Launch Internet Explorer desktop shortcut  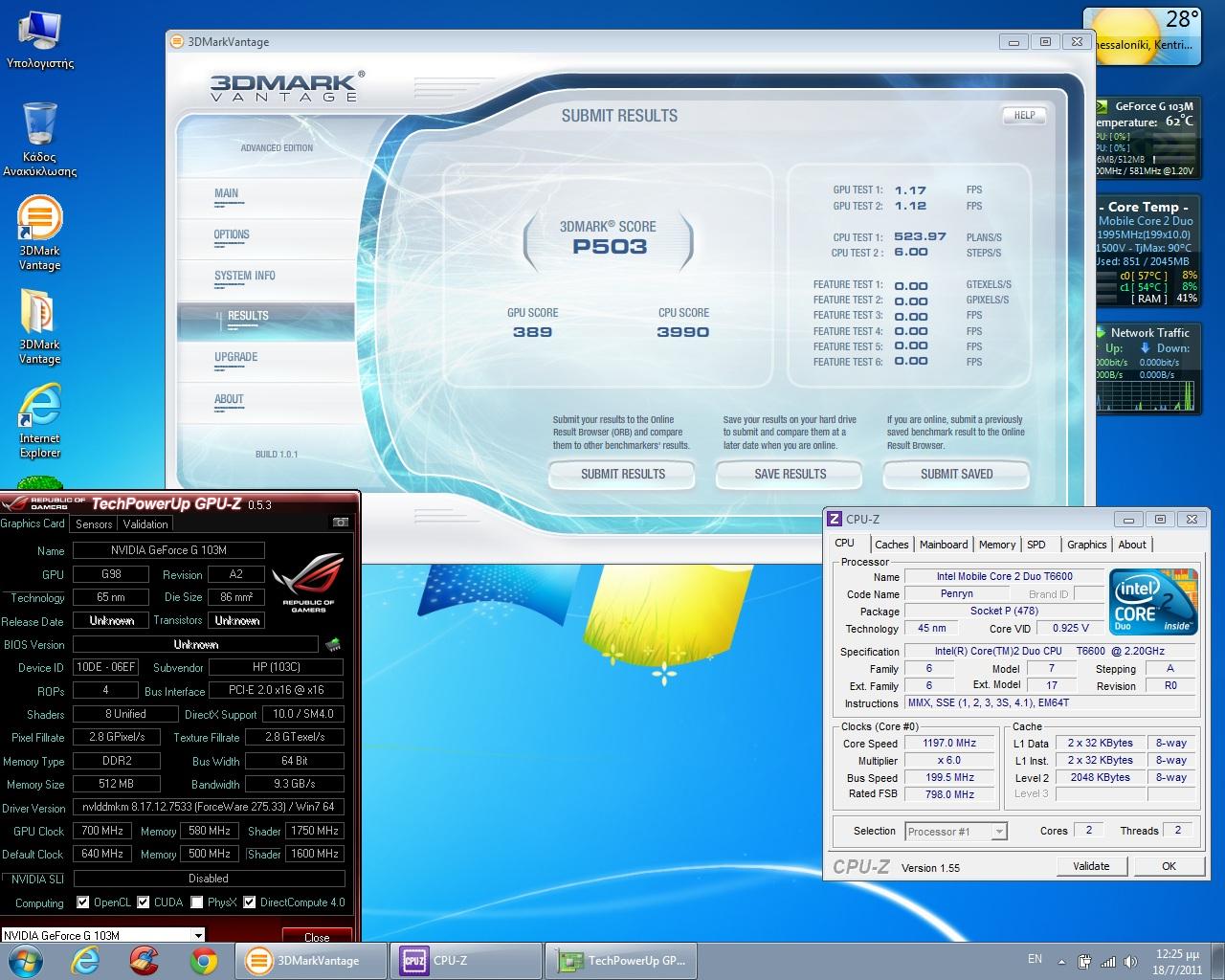(x=39, y=420)
